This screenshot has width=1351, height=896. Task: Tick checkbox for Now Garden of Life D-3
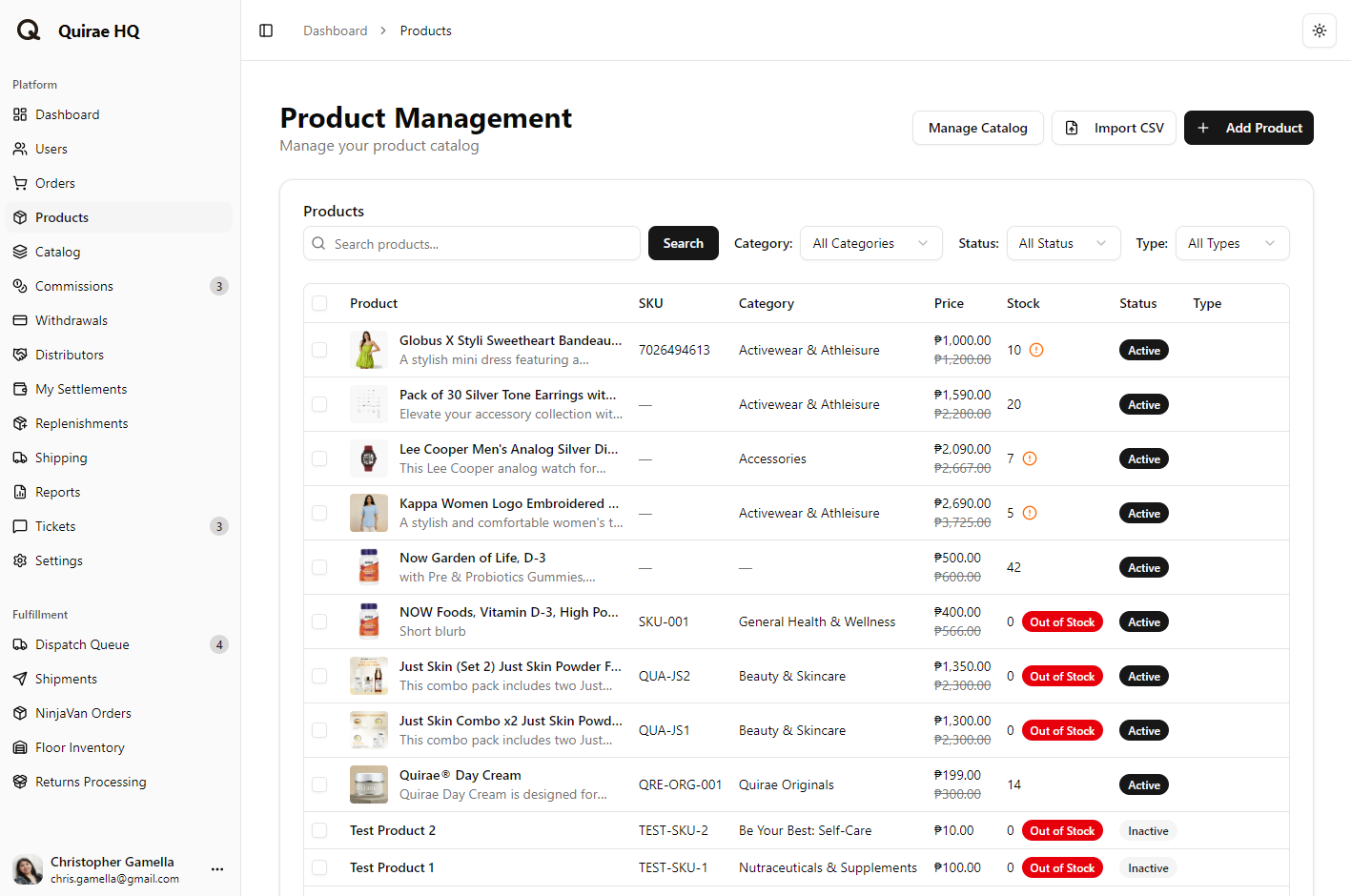319,567
